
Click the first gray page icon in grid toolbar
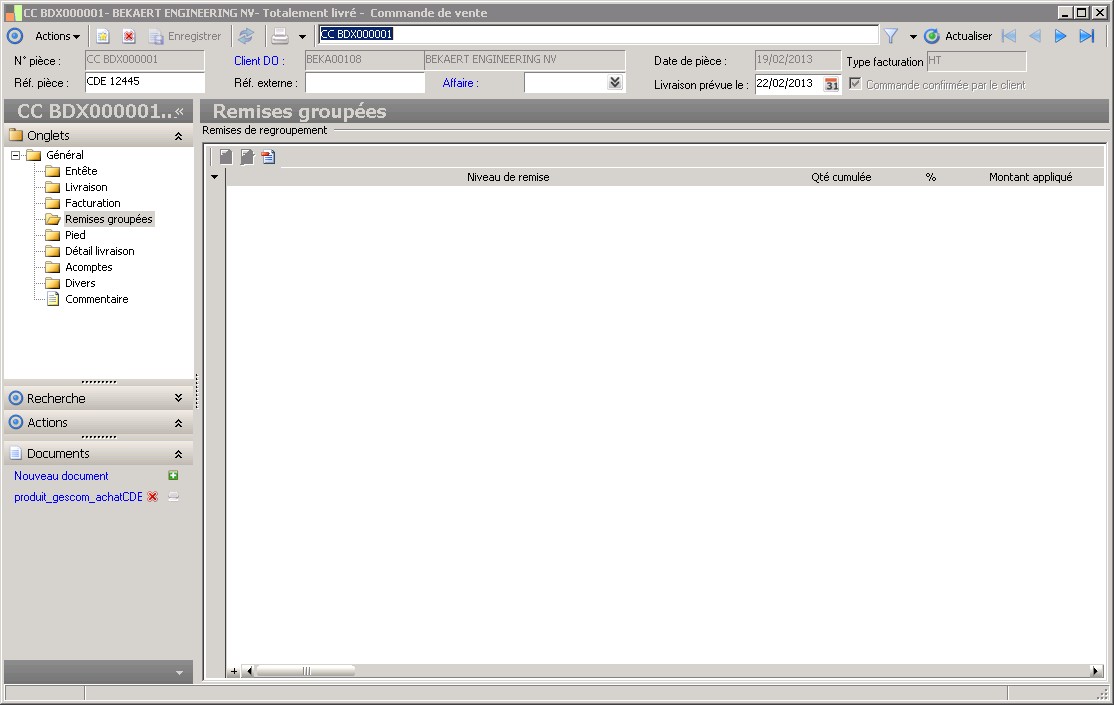tap(225, 157)
